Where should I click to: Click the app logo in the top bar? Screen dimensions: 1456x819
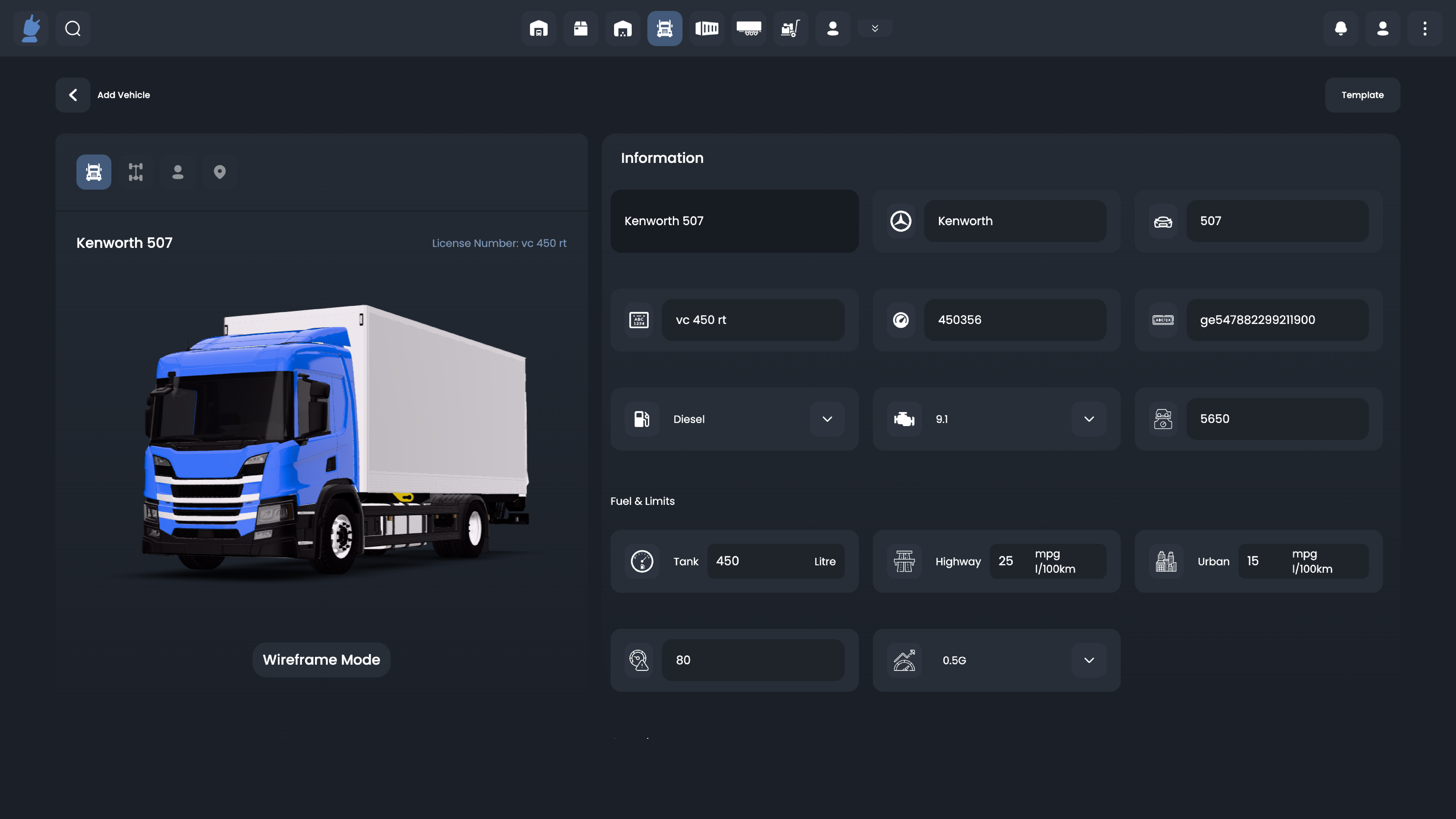31,28
